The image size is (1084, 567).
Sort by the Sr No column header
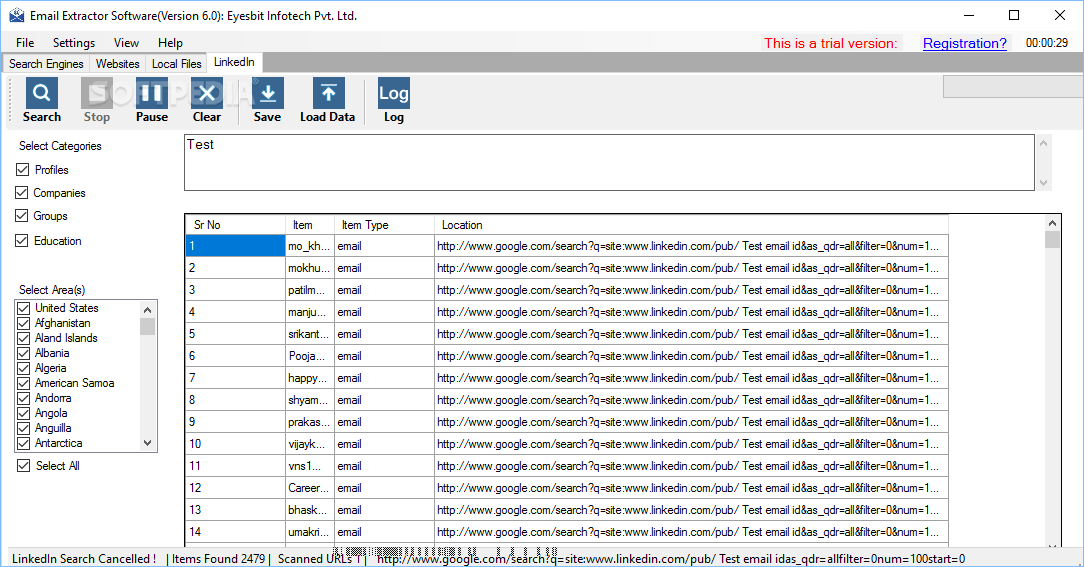pyautogui.click(x=235, y=225)
